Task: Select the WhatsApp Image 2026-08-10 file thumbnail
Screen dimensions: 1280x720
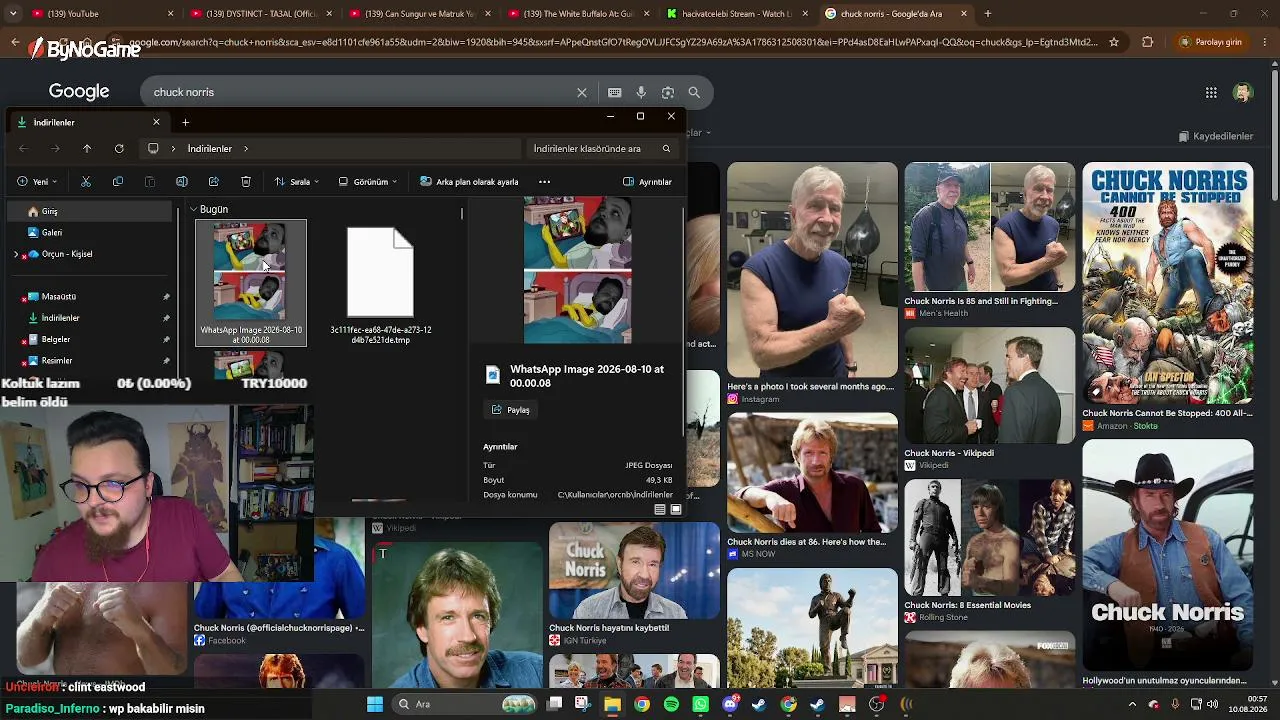Action: coord(251,283)
